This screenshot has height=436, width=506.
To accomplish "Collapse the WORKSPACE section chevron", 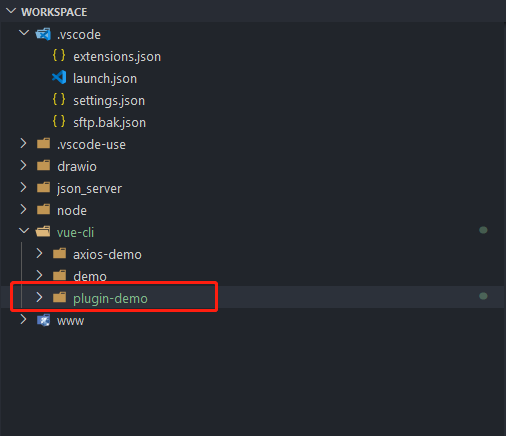I will 11,11.
